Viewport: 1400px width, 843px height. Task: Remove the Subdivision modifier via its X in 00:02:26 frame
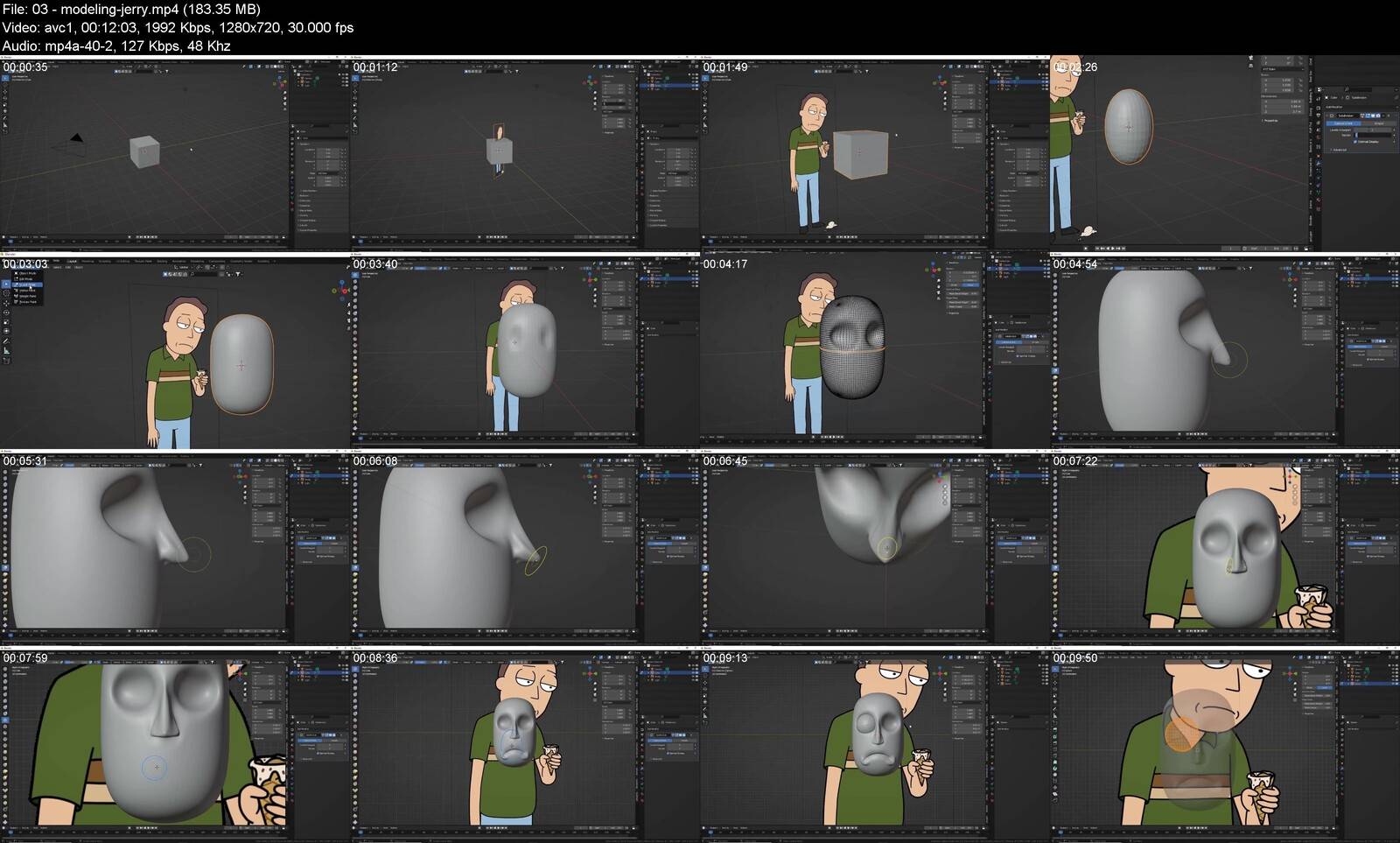1389,116
